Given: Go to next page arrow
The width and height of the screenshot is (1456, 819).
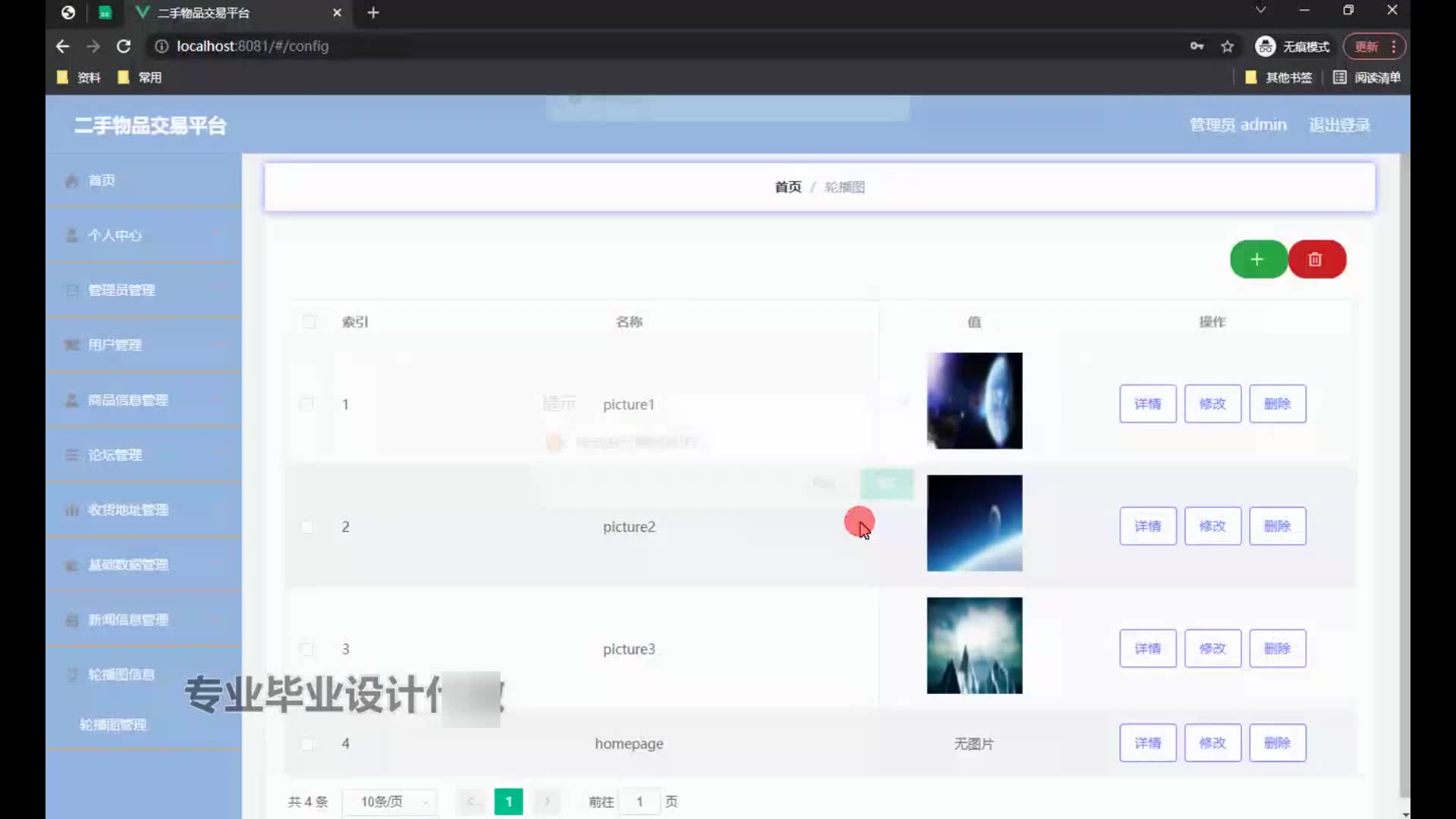Looking at the screenshot, I should (547, 802).
